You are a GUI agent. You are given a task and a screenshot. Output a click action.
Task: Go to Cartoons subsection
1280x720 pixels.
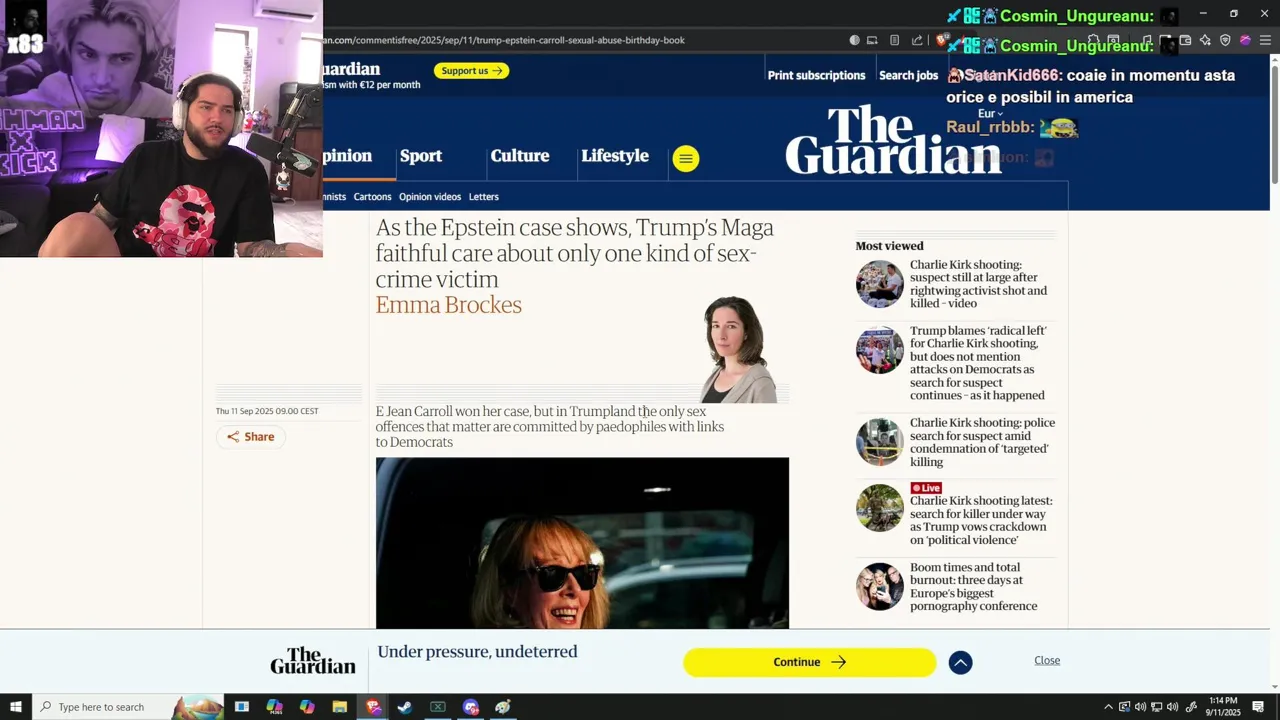(x=372, y=197)
